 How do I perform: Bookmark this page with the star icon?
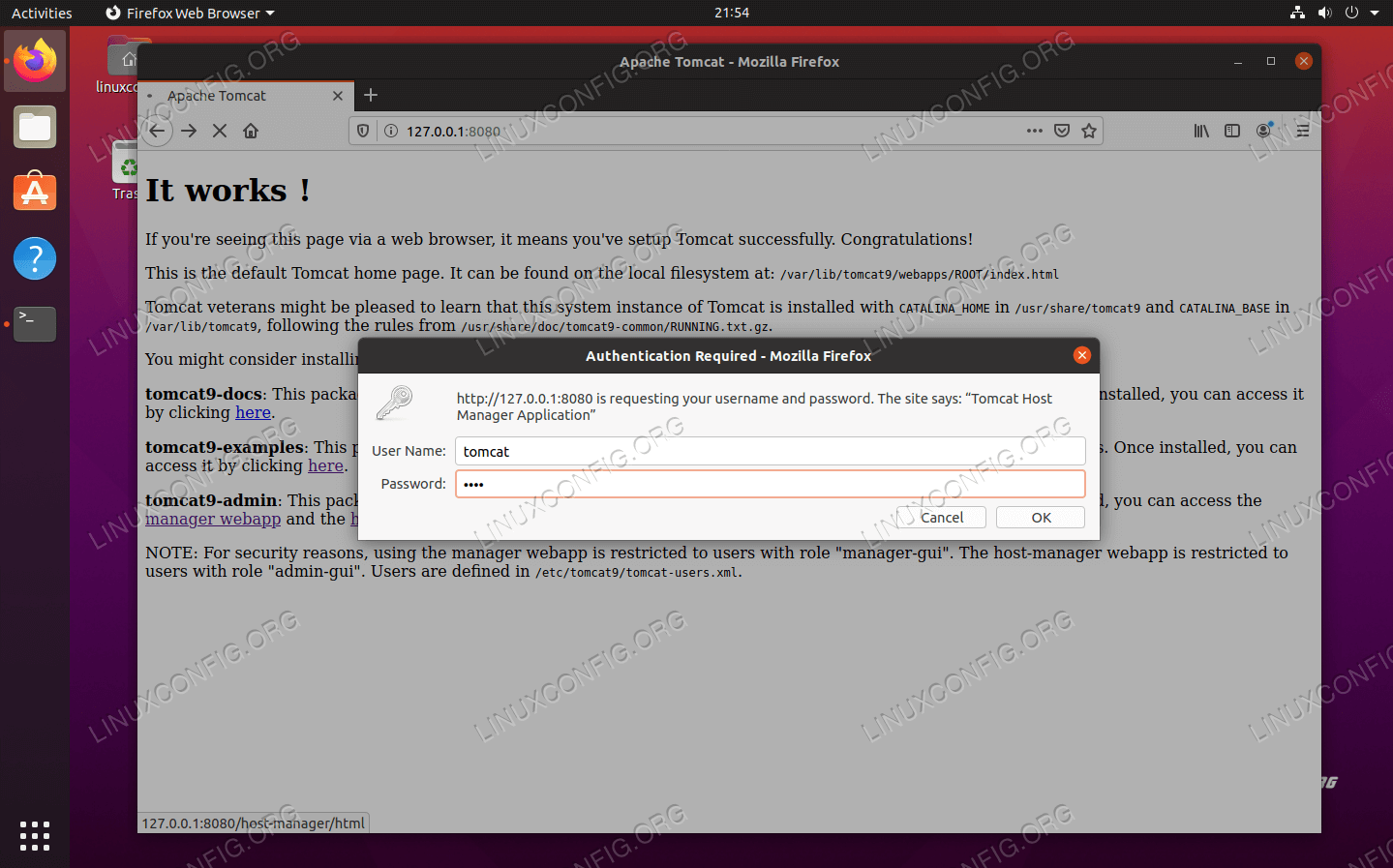tap(1089, 131)
